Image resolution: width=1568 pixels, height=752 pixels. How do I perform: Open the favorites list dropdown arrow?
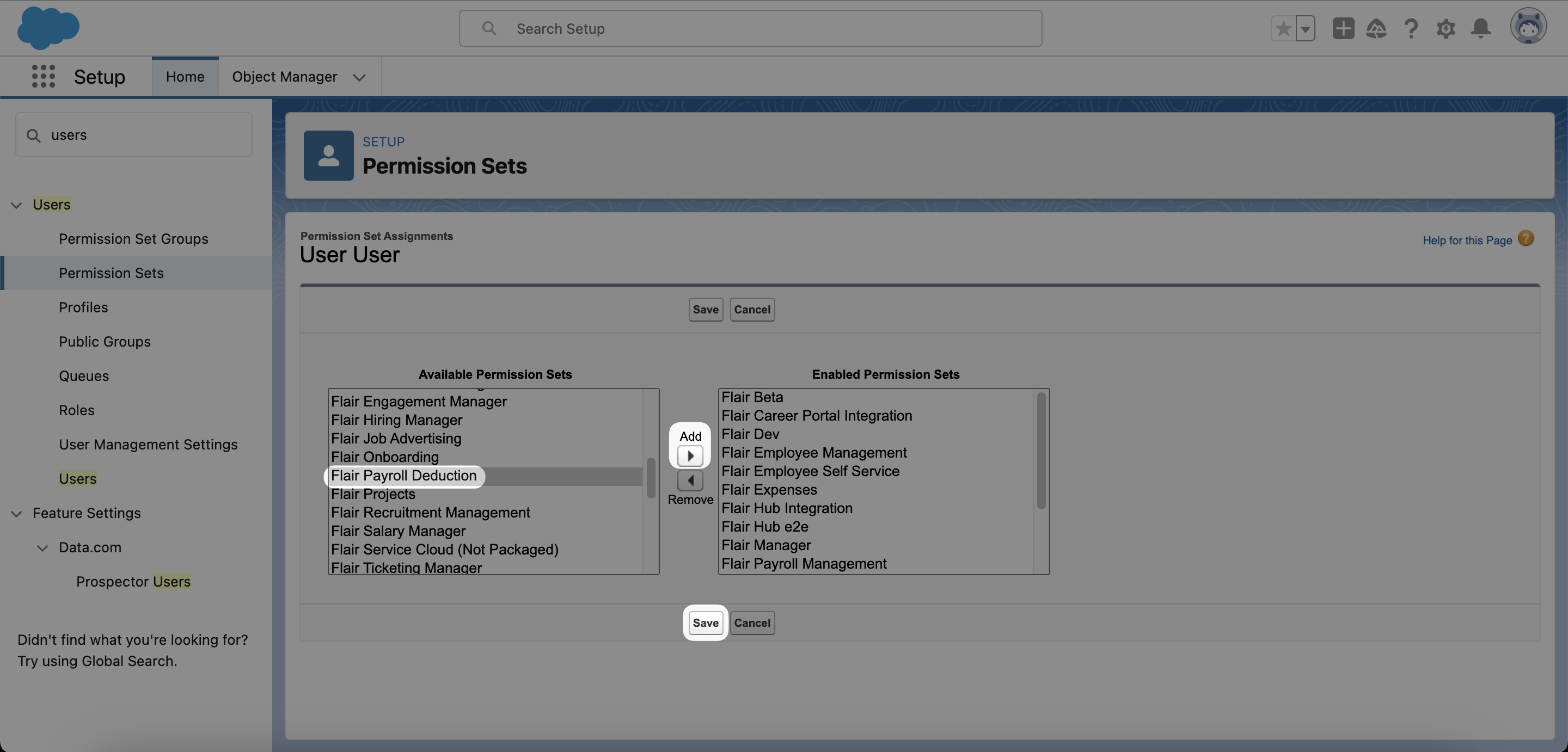pyautogui.click(x=1305, y=29)
